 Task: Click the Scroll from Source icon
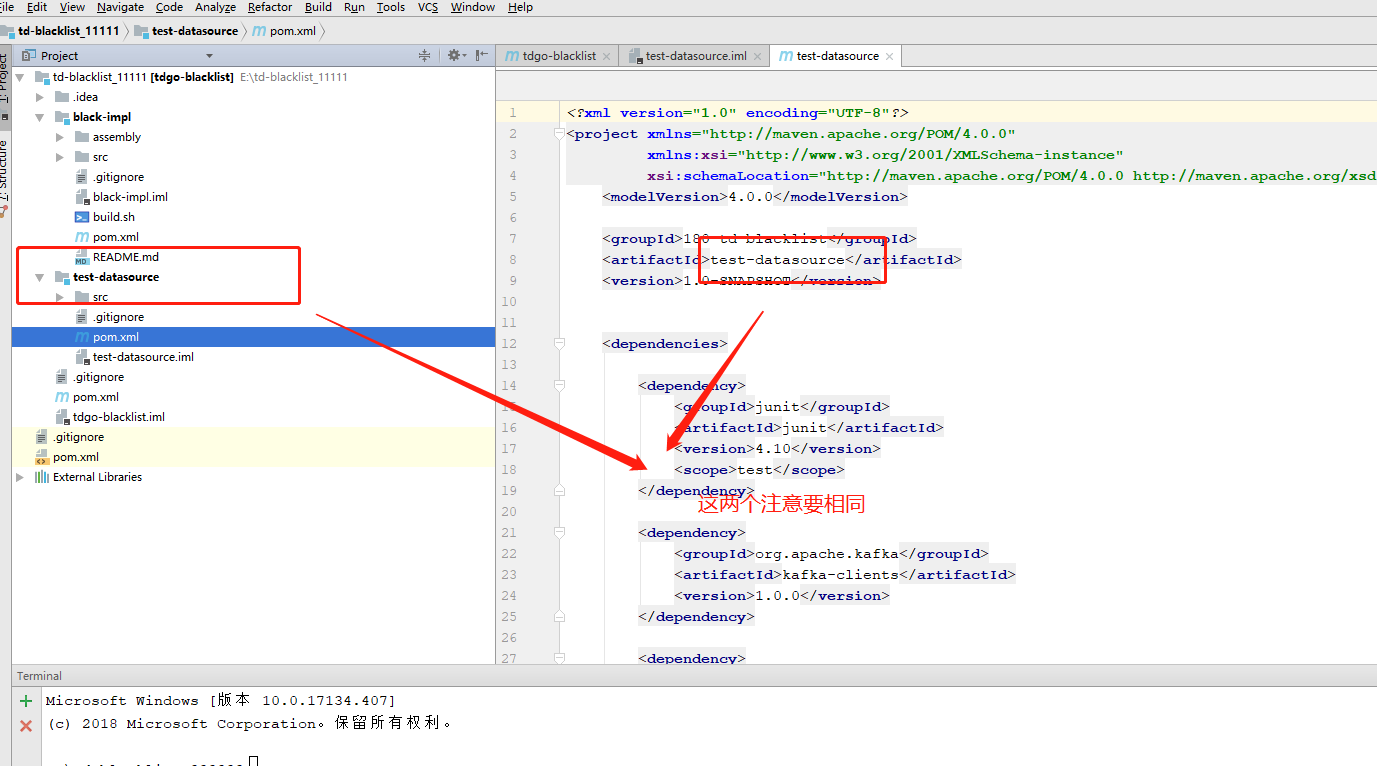click(424, 55)
